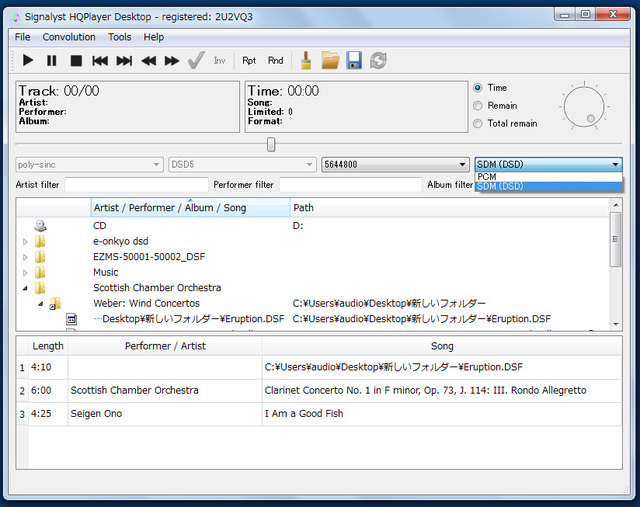Pause playback with the Pause icon
The height and width of the screenshot is (507, 640).
pyautogui.click(x=52, y=61)
